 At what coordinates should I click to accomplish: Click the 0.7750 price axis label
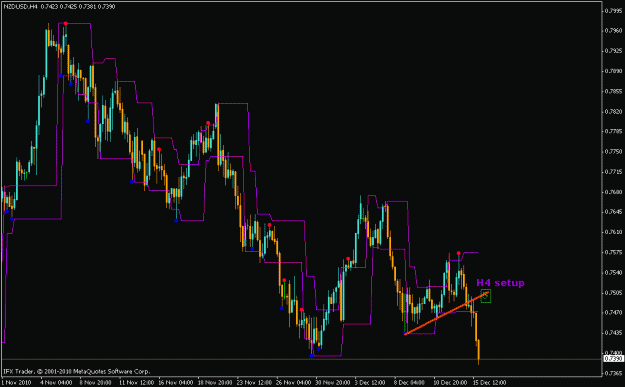[x=614, y=151]
